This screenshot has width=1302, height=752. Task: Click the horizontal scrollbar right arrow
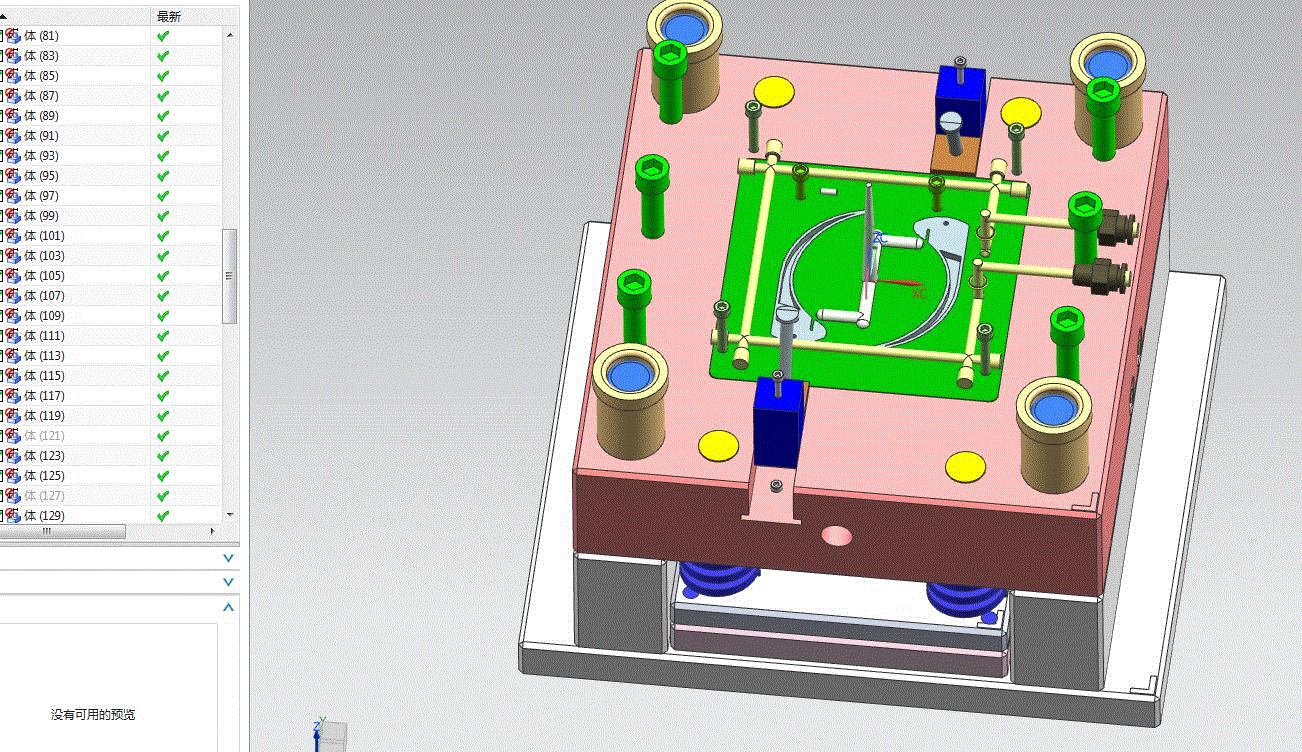point(212,533)
